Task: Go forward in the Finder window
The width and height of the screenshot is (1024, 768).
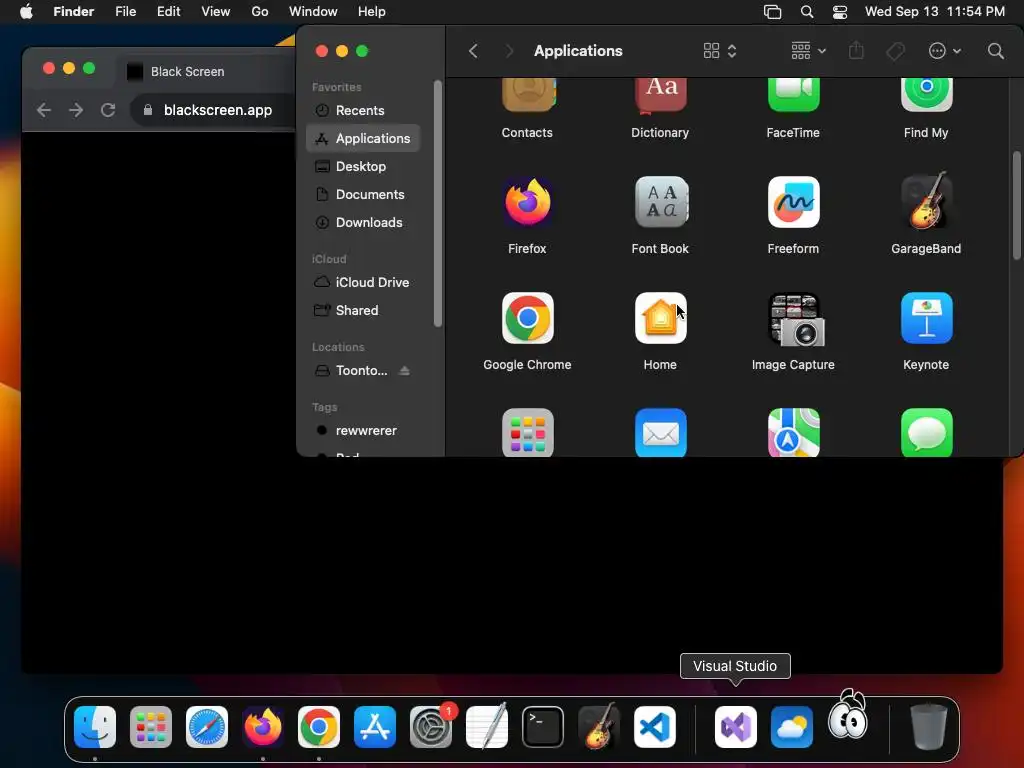Action: point(509,51)
